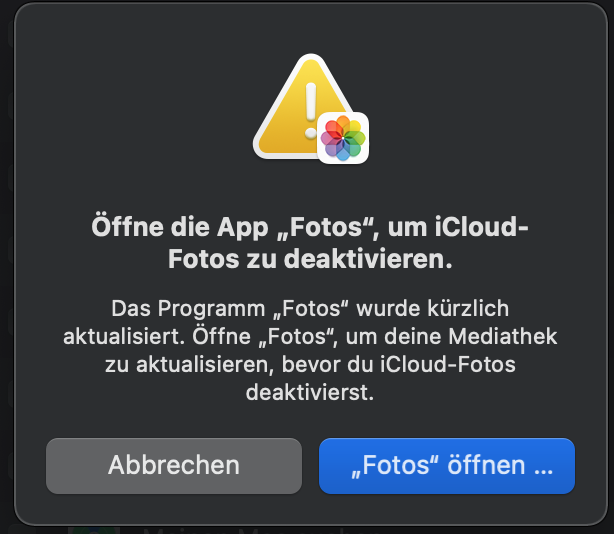This screenshot has width=614, height=534.
Task: Click the description text starting „Das Programm“
Action: (308, 349)
